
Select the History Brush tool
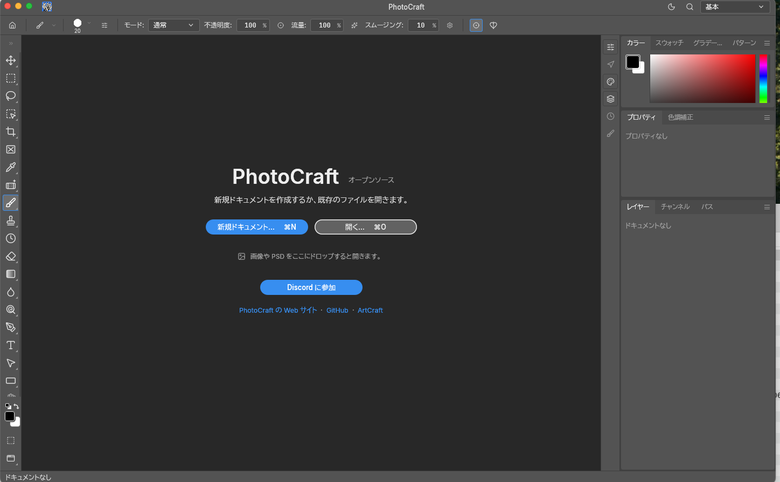10,238
